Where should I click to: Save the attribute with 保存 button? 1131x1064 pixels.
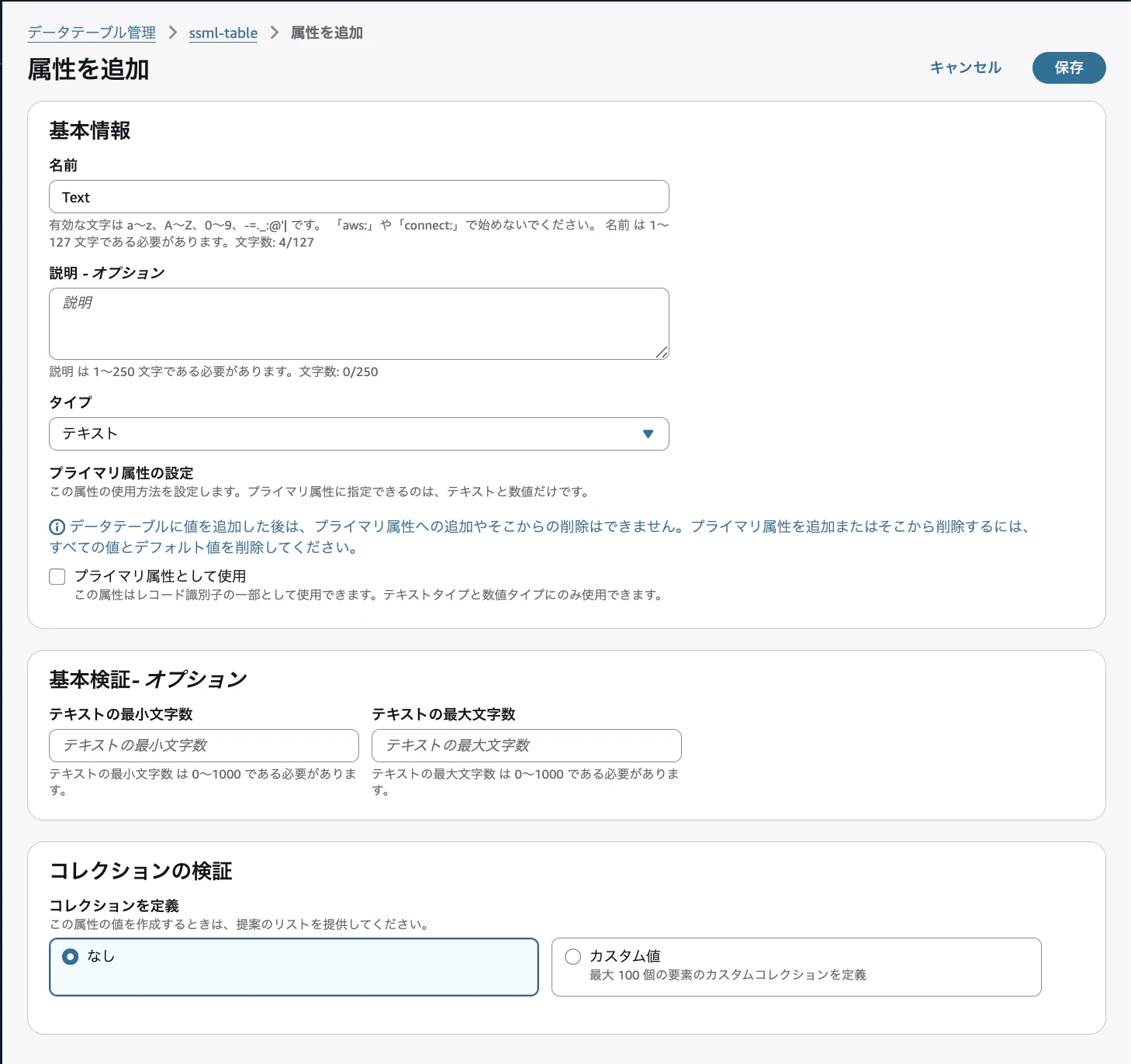[x=1069, y=67]
